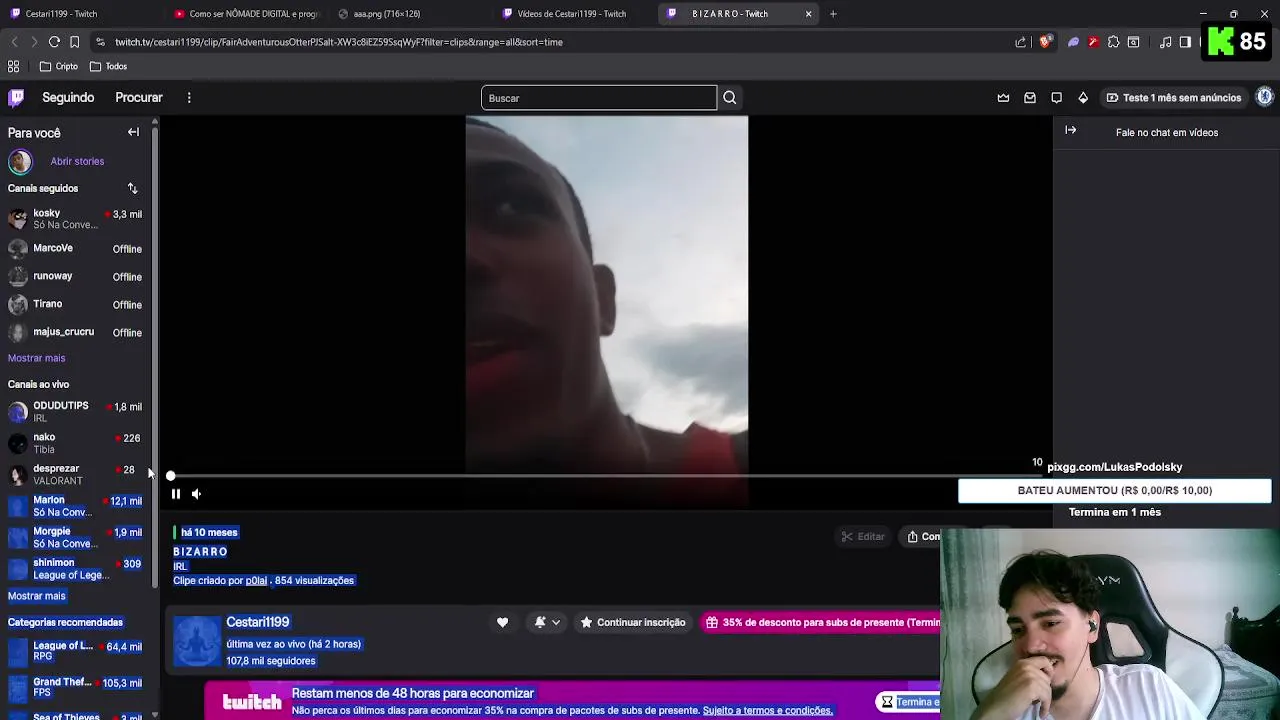Toggle the follow heart button

502,622
